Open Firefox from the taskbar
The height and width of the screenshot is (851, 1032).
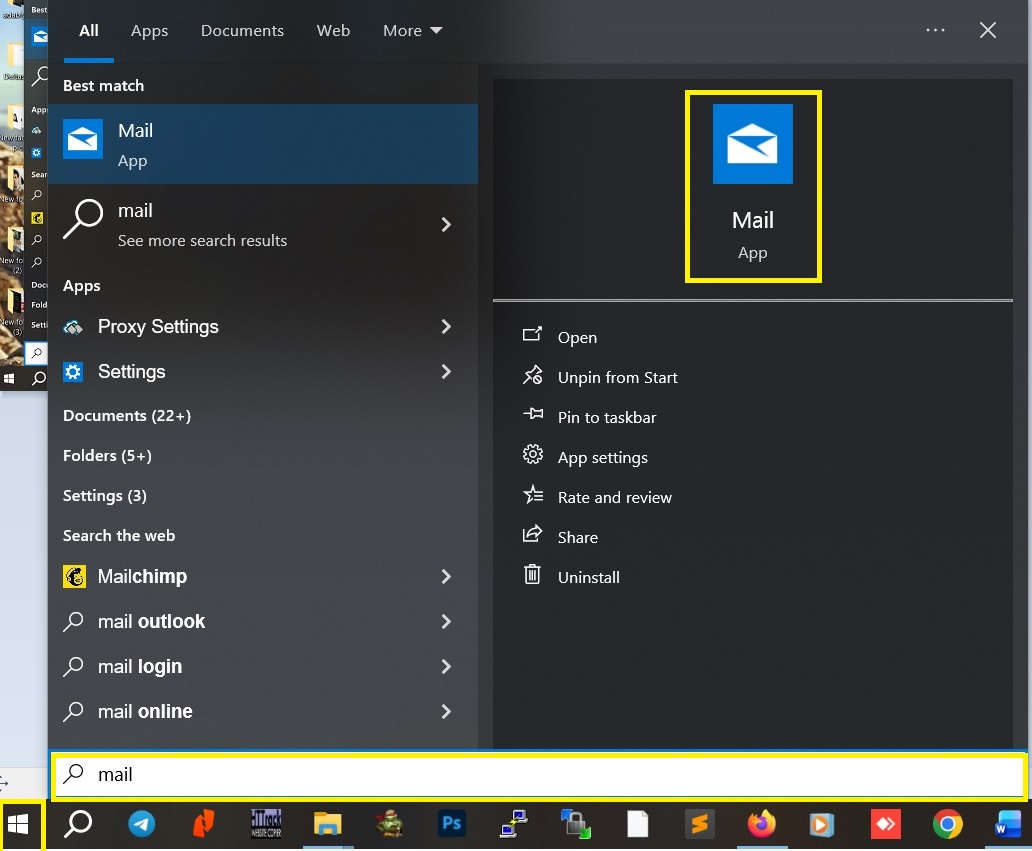[x=761, y=823]
